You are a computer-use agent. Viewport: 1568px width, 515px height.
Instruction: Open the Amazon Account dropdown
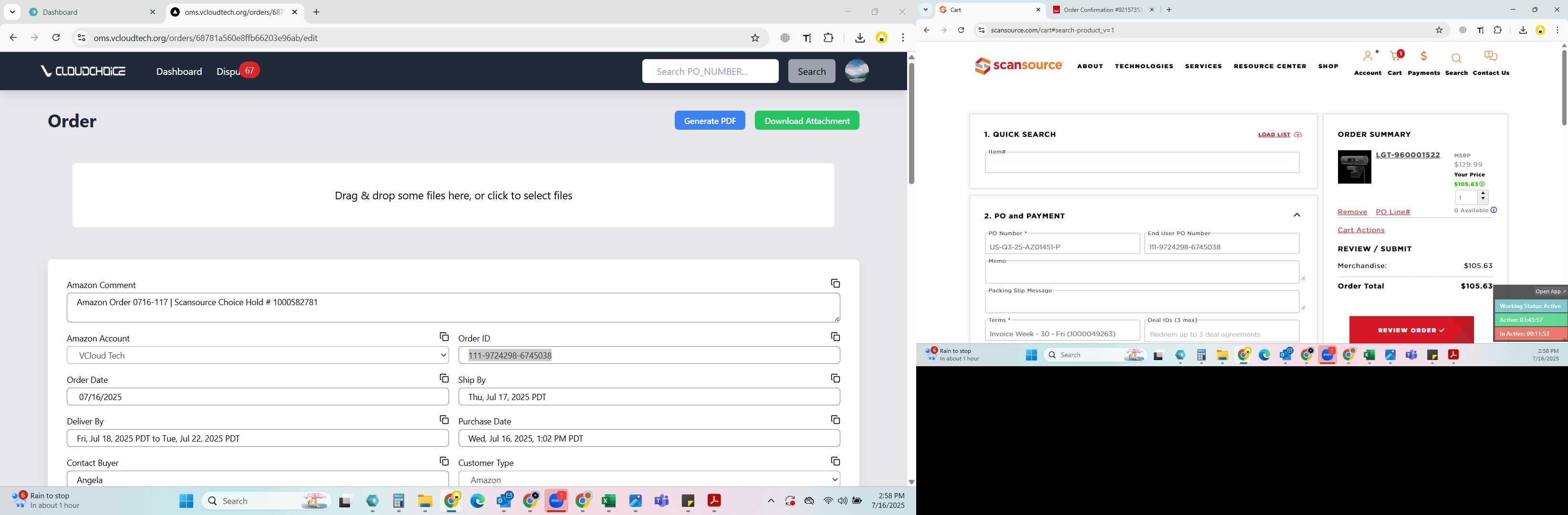(258, 355)
